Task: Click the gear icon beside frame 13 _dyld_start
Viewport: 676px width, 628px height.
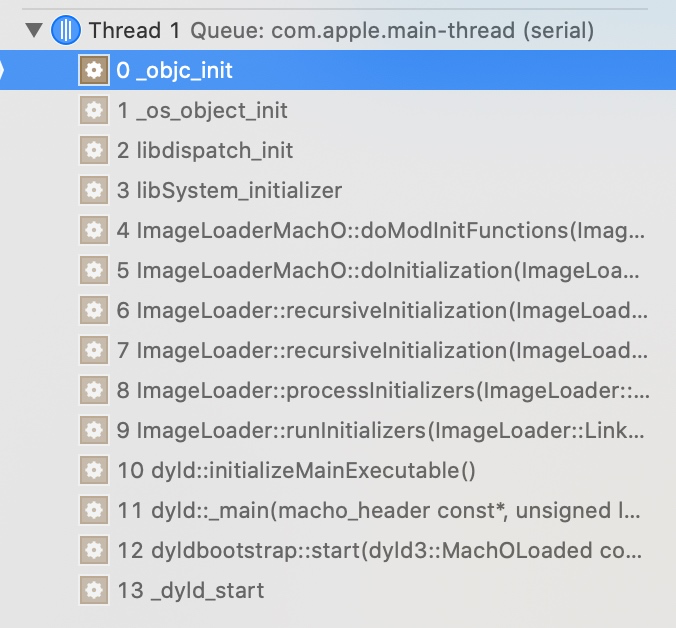Action: coord(94,590)
